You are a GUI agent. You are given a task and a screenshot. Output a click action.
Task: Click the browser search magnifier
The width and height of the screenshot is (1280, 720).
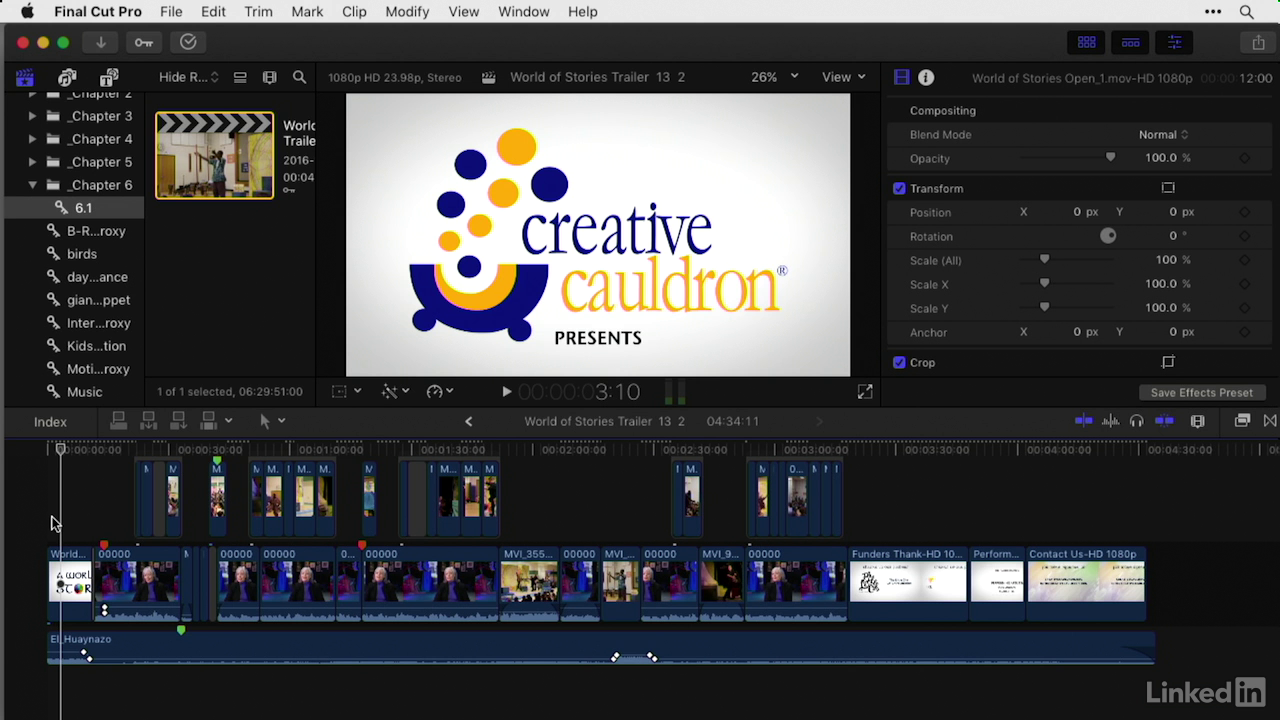[299, 77]
